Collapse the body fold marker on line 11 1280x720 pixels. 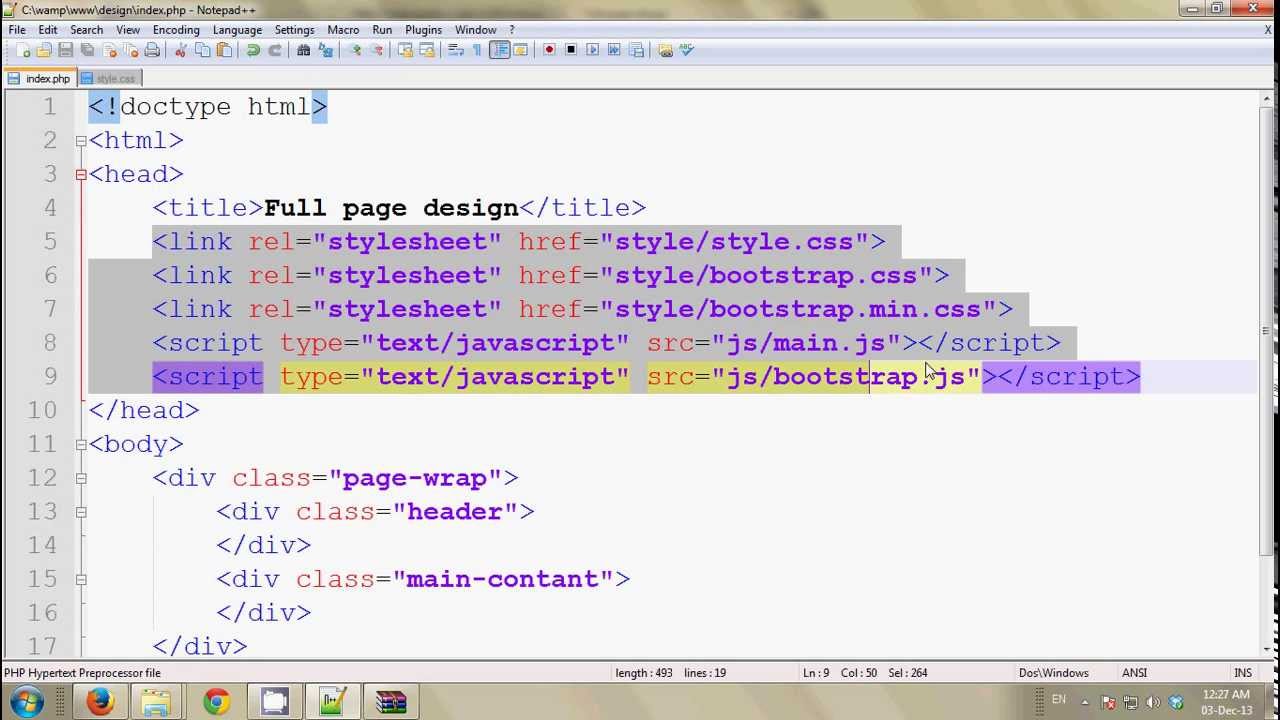[x=81, y=444]
